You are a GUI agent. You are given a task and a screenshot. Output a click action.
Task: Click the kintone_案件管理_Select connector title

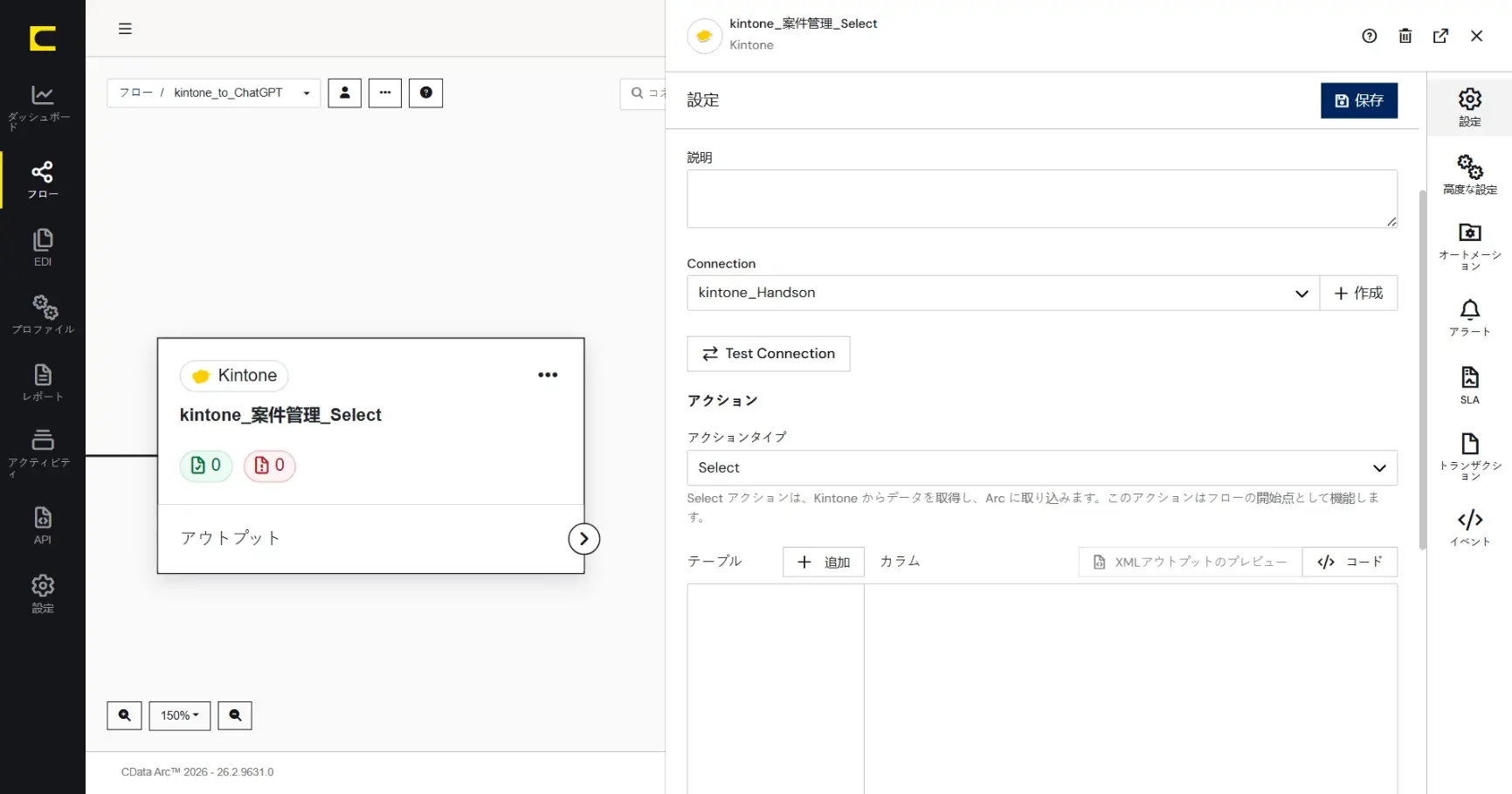click(x=280, y=415)
